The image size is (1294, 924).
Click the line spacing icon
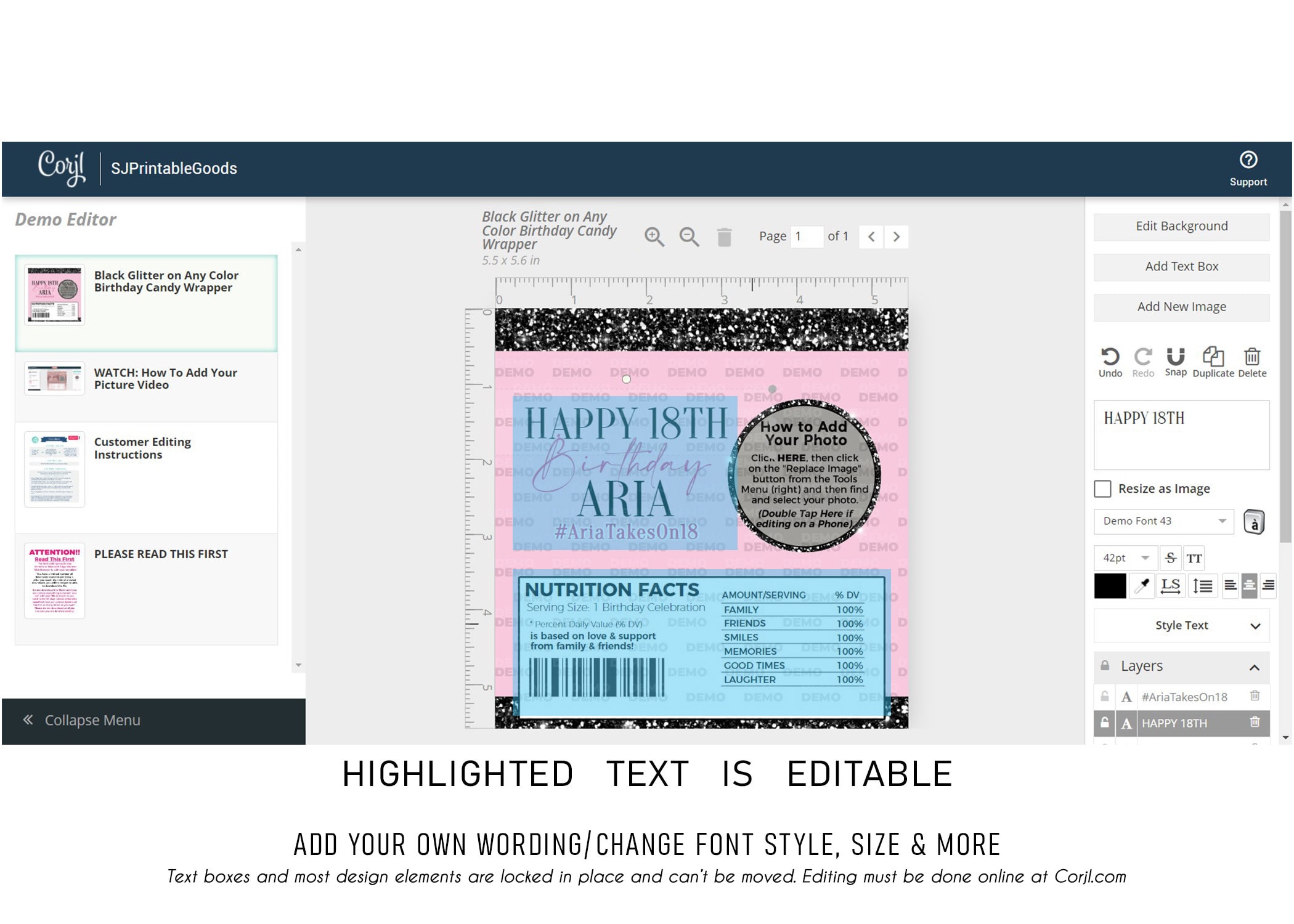point(1202,585)
